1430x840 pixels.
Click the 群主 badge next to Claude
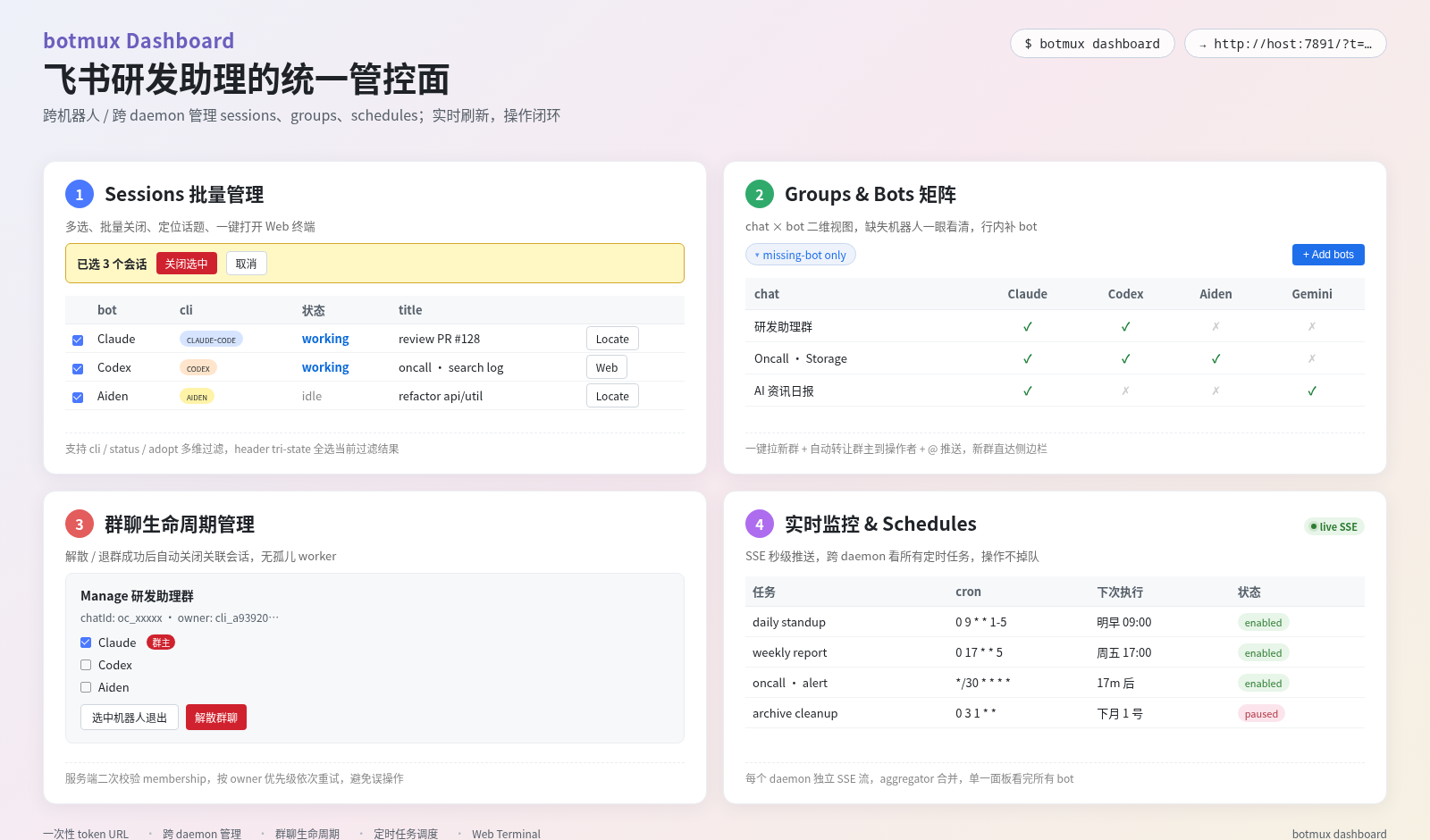tap(161, 643)
